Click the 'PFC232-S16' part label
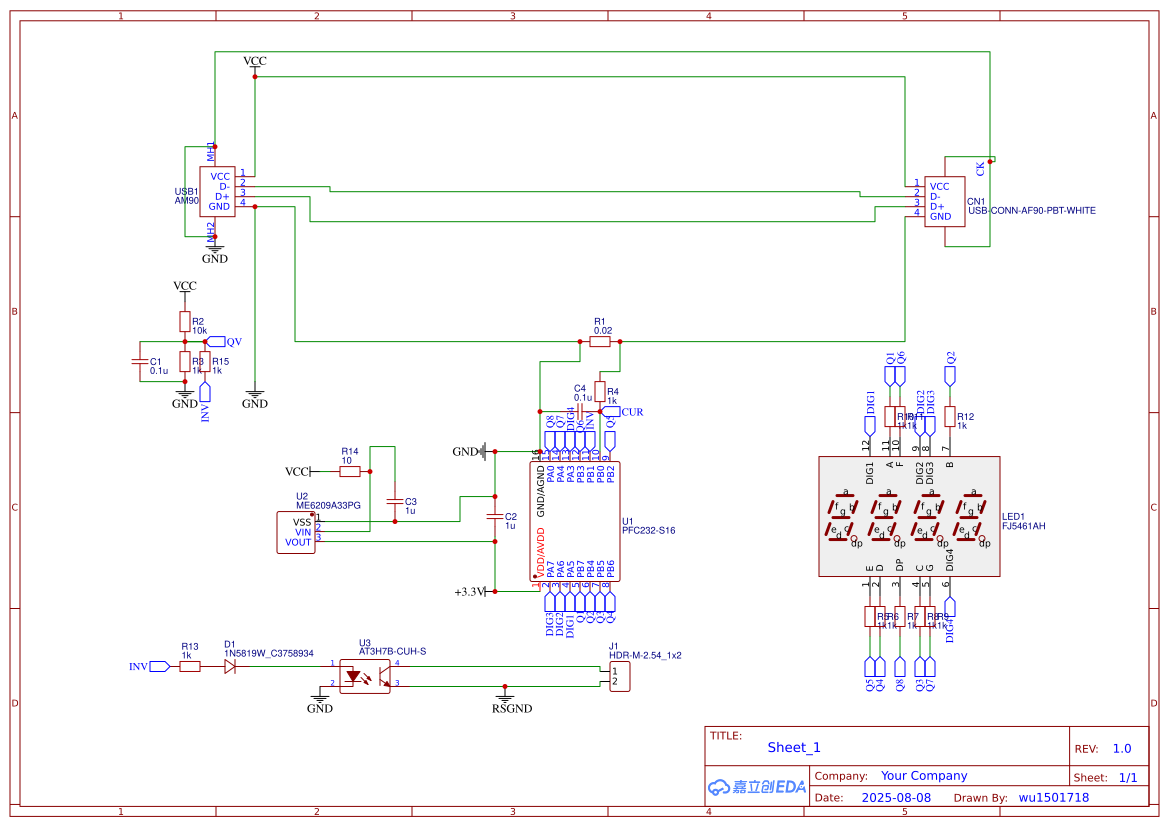 pos(649,531)
